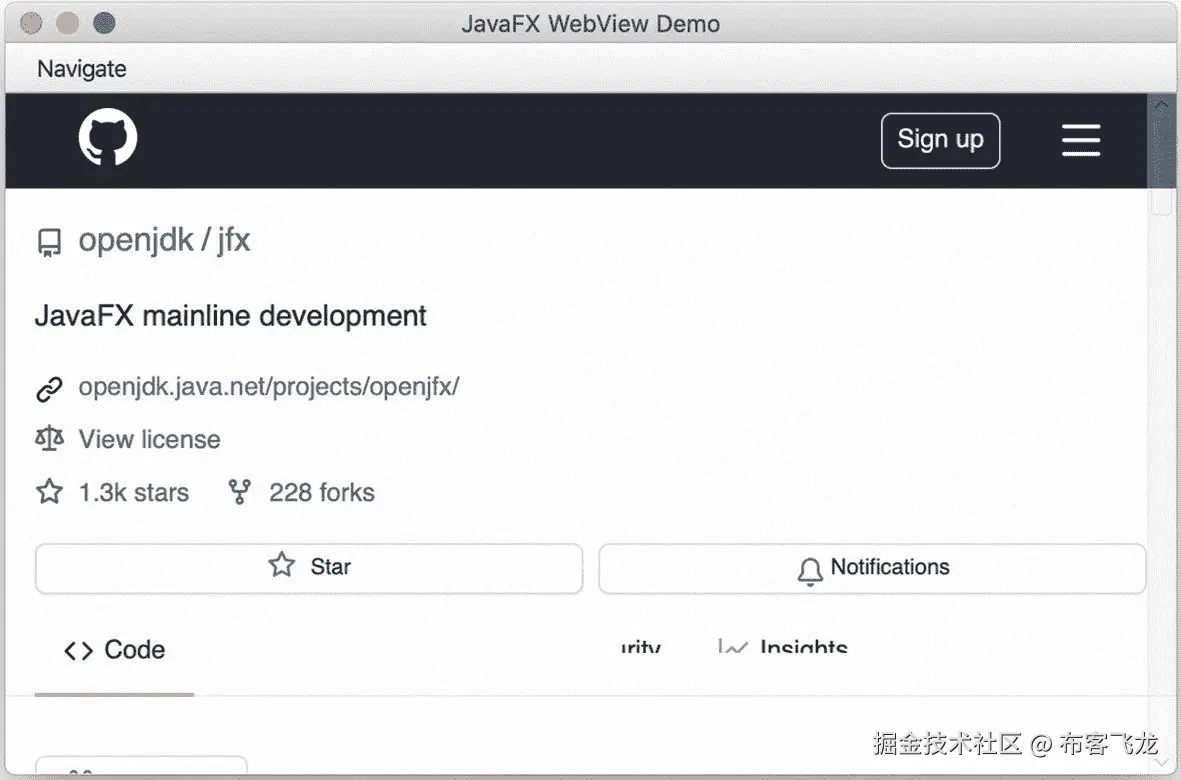
Task: Open the hamburger navigation menu
Action: point(1081,140)
